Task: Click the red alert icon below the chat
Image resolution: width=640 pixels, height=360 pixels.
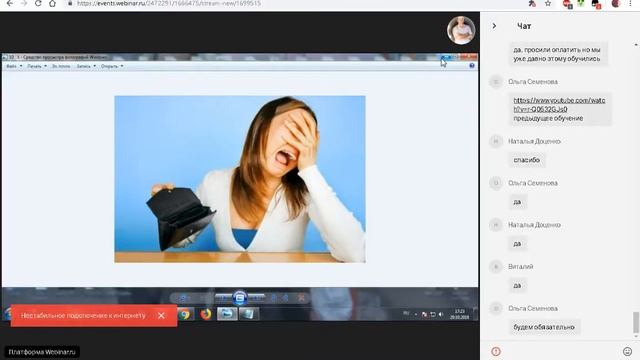Action: 496,351
